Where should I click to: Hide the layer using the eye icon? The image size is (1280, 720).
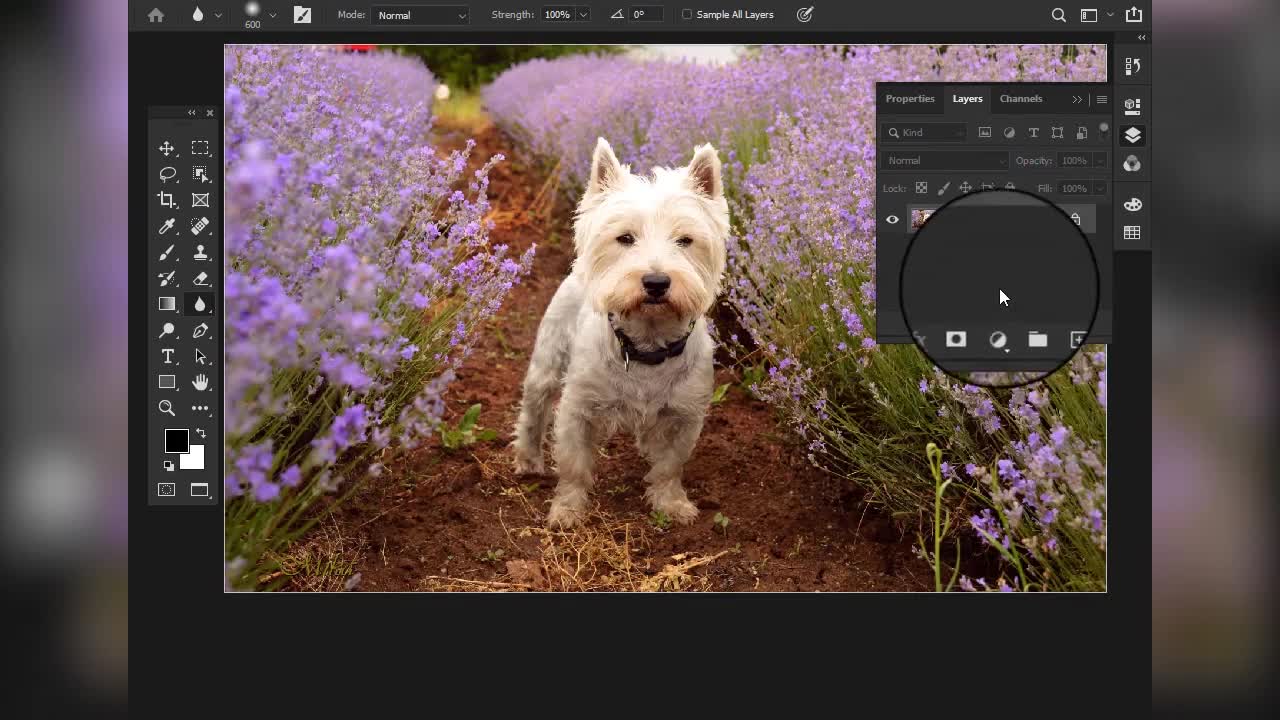click(892, 220)
